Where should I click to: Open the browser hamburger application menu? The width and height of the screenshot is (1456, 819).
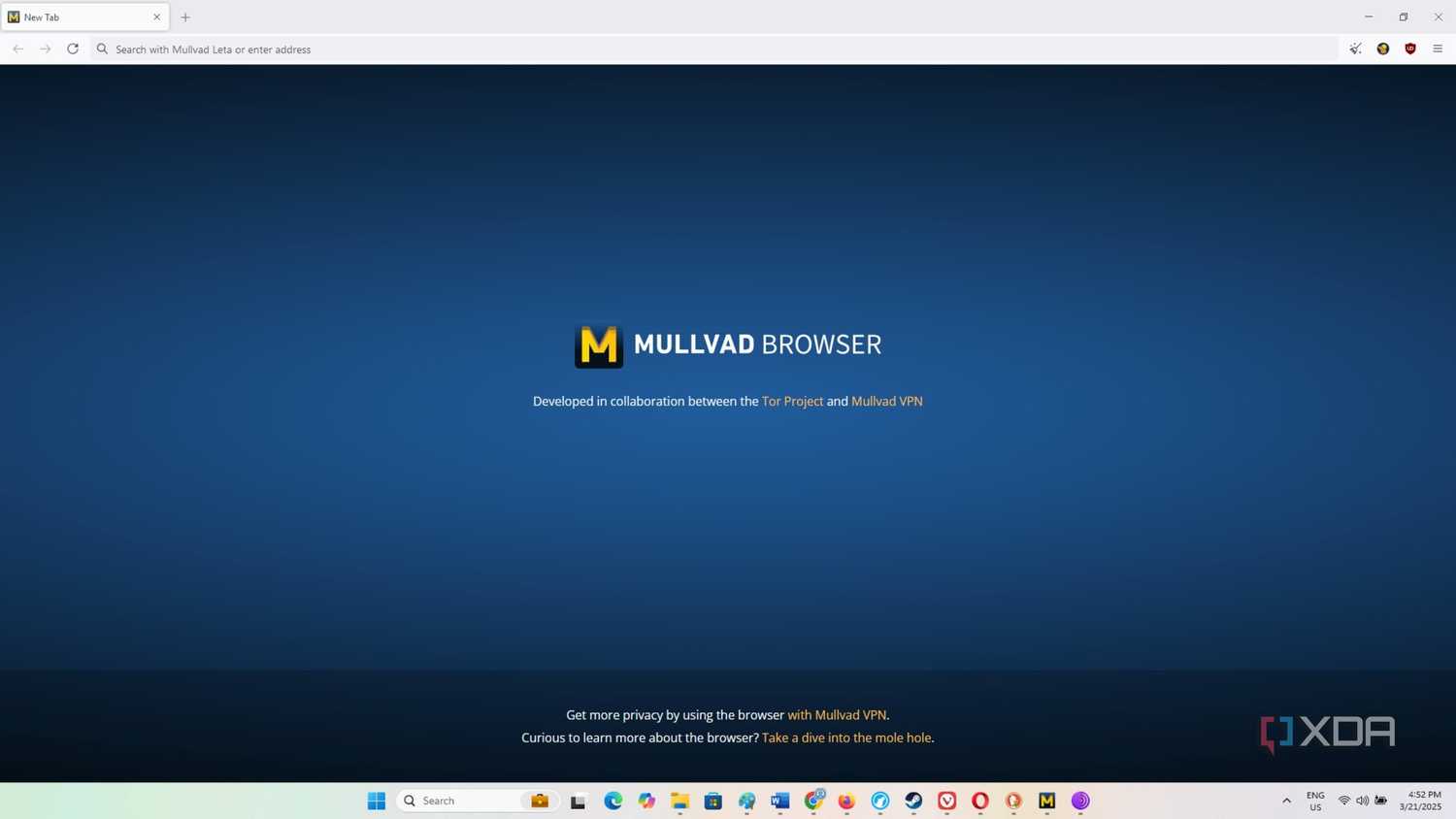(x=1438, y=49)
